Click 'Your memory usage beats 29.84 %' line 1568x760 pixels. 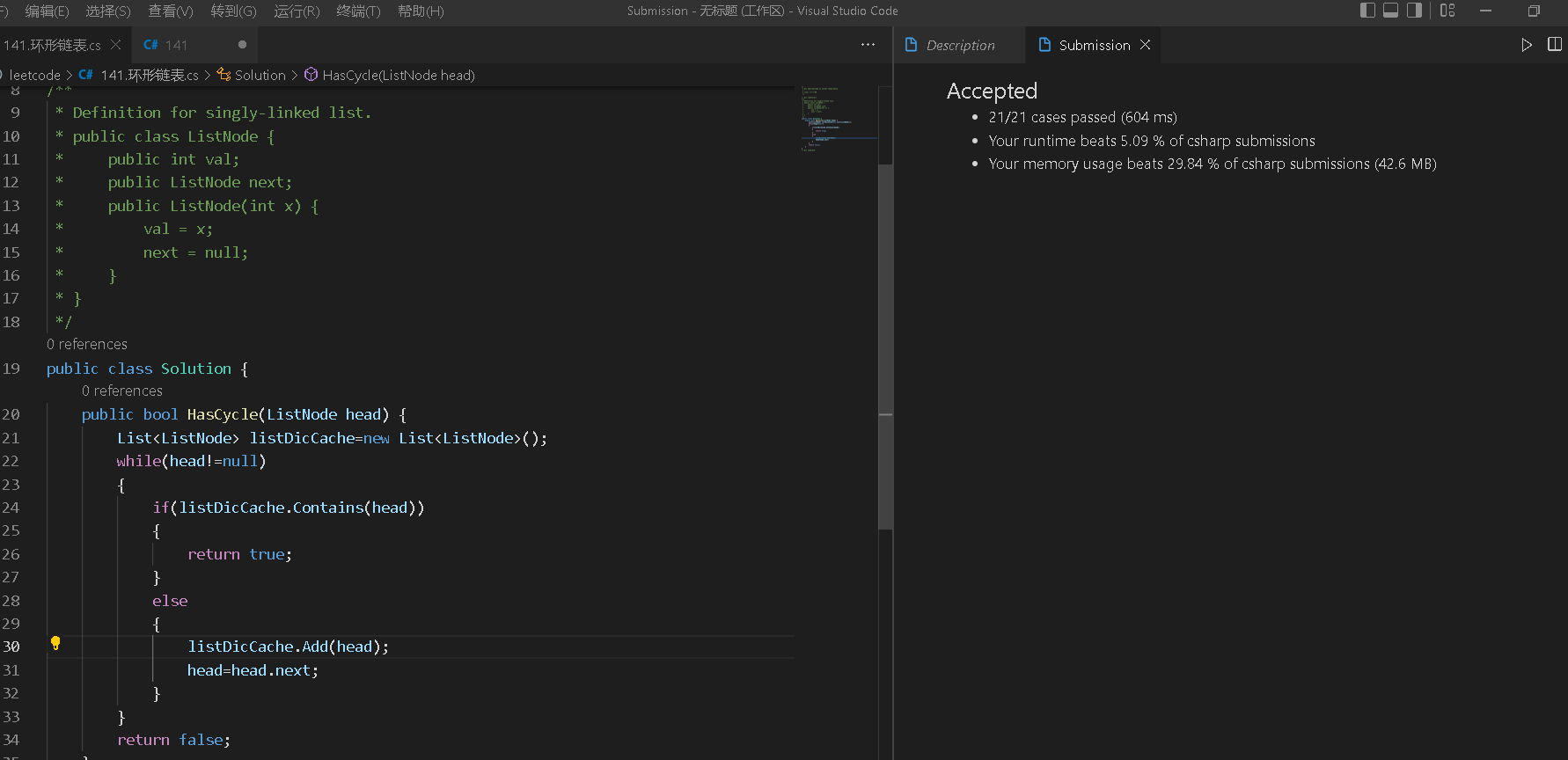point(1213,164)
